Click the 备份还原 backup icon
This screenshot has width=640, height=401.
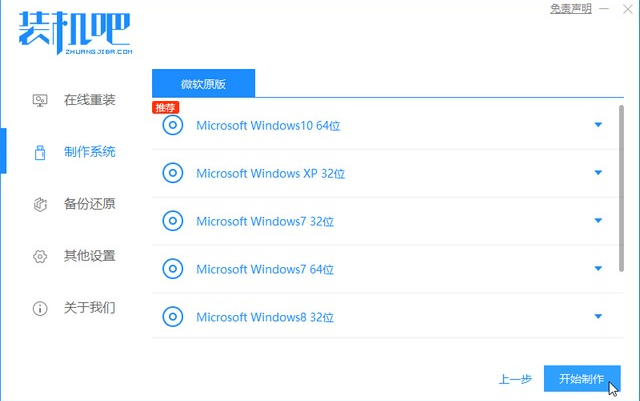coord(41,204)
